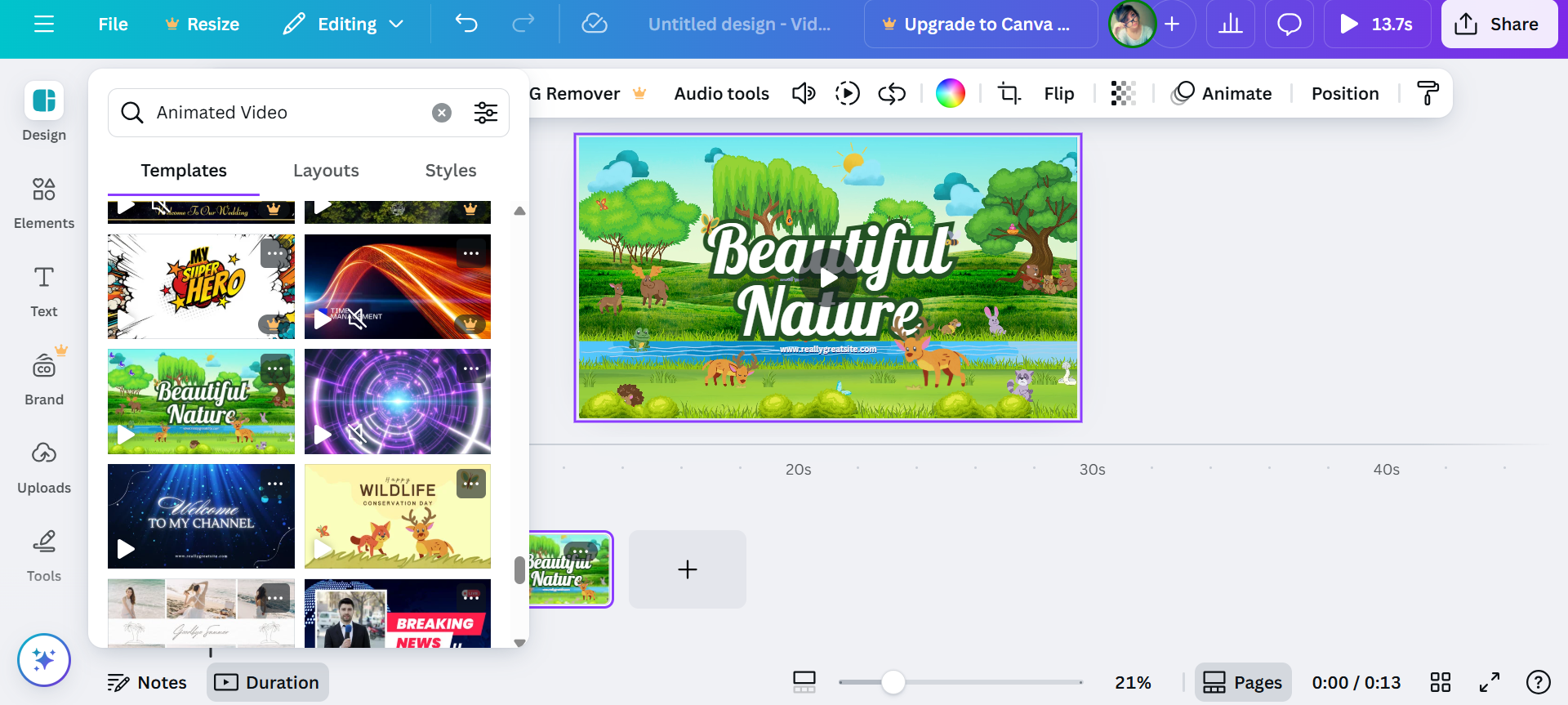Open the analytics bar chart icon
The image size is (1568, 705).
(x=1230, y=25)
